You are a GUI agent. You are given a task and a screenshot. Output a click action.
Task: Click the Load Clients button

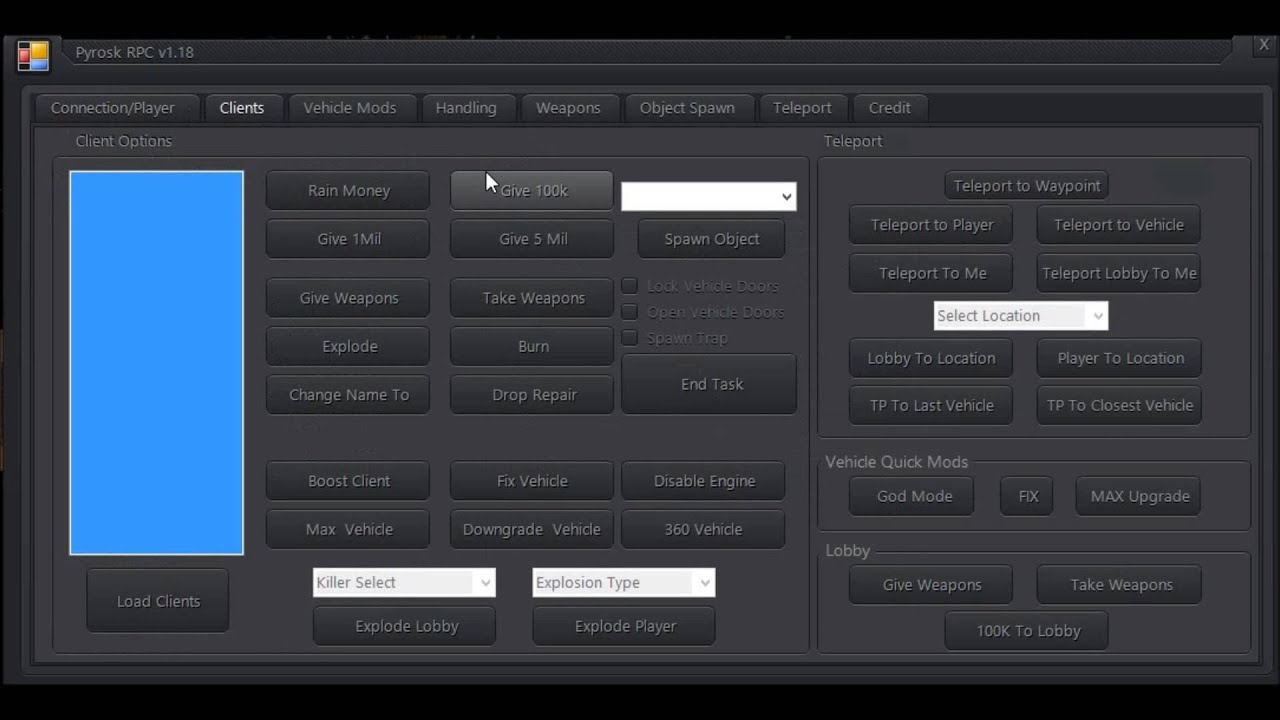[x=158, y=601]
